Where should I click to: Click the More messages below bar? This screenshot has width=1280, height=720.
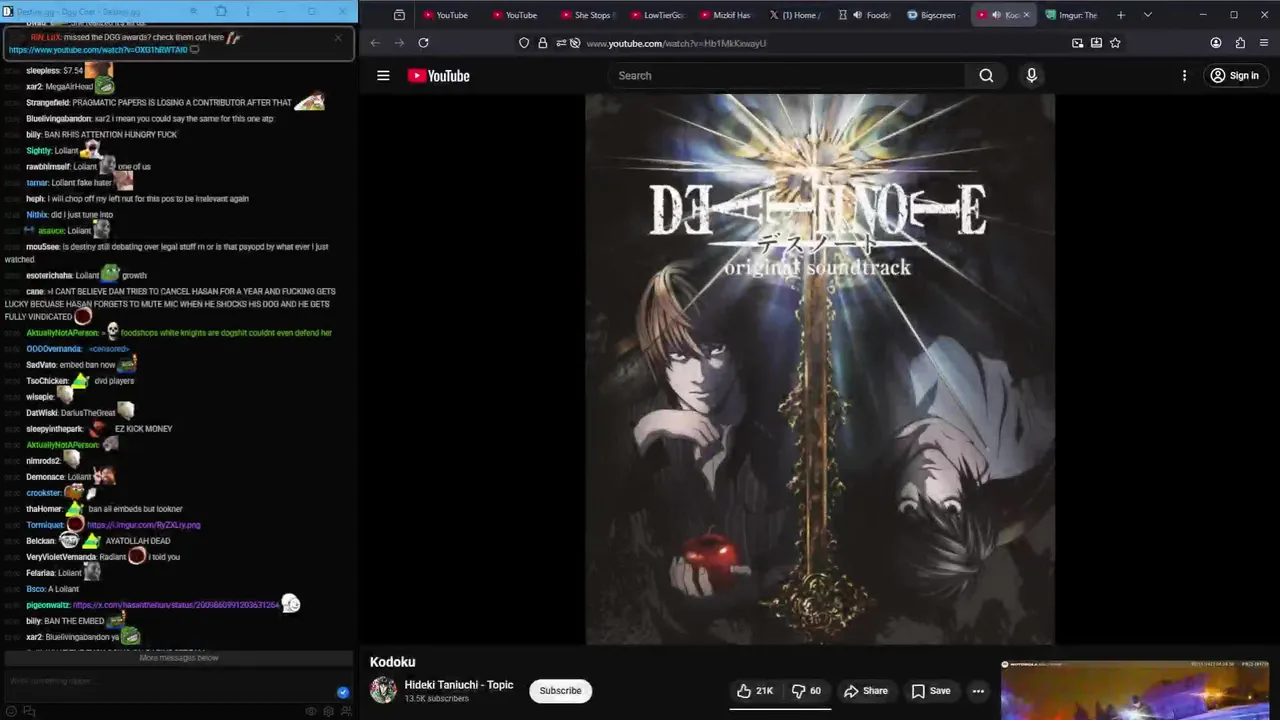pyautogui.click(x=178, y=658)
